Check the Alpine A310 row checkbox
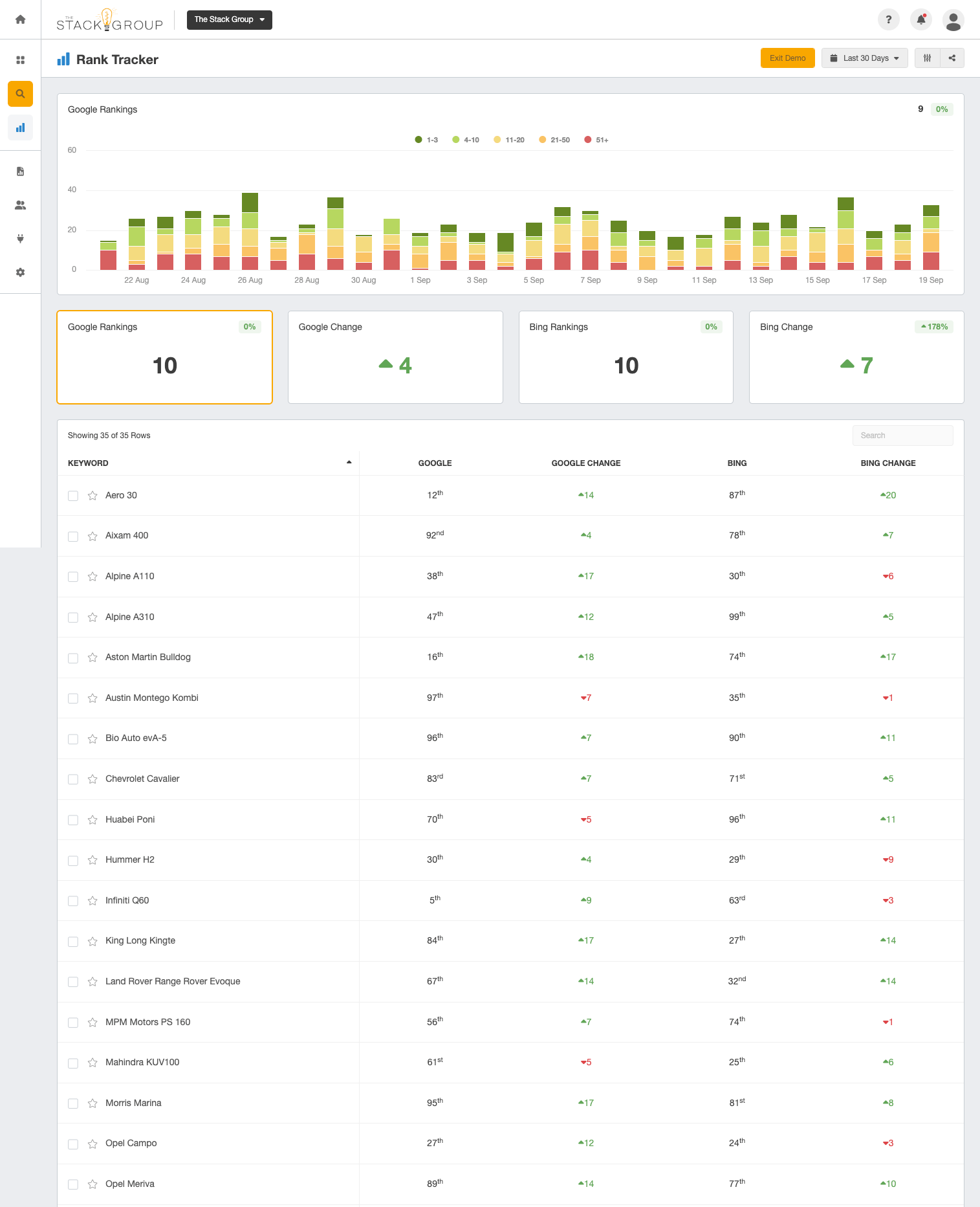This screenshot has width=980, height=1207. point(73,617)
